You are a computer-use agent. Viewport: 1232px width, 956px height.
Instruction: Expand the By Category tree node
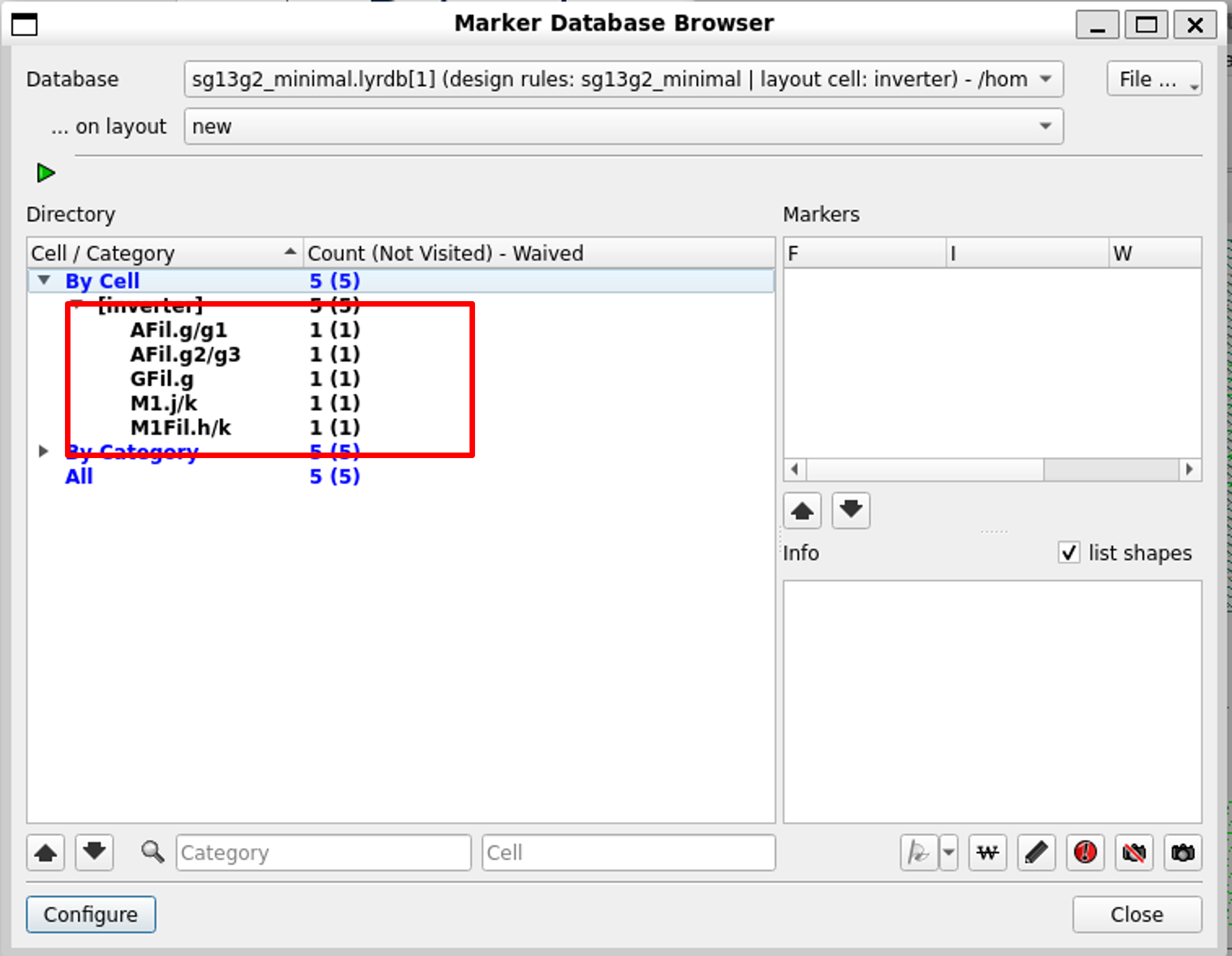[43, 451]
